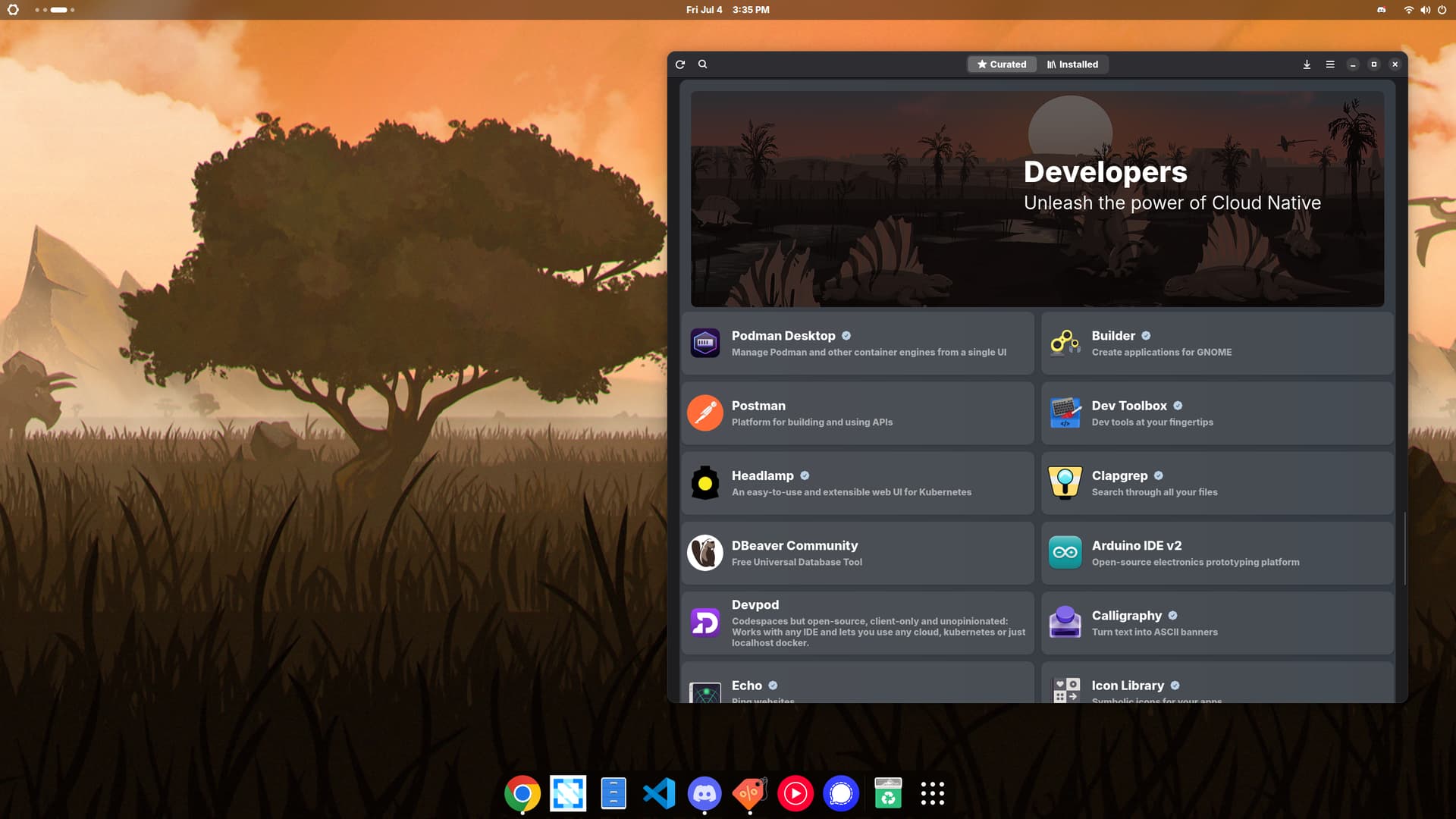This screenshot has height=819, width=1456.
Task: Open the Clapgrep title
Action: pyautogui.click(x=1119, y=475)
